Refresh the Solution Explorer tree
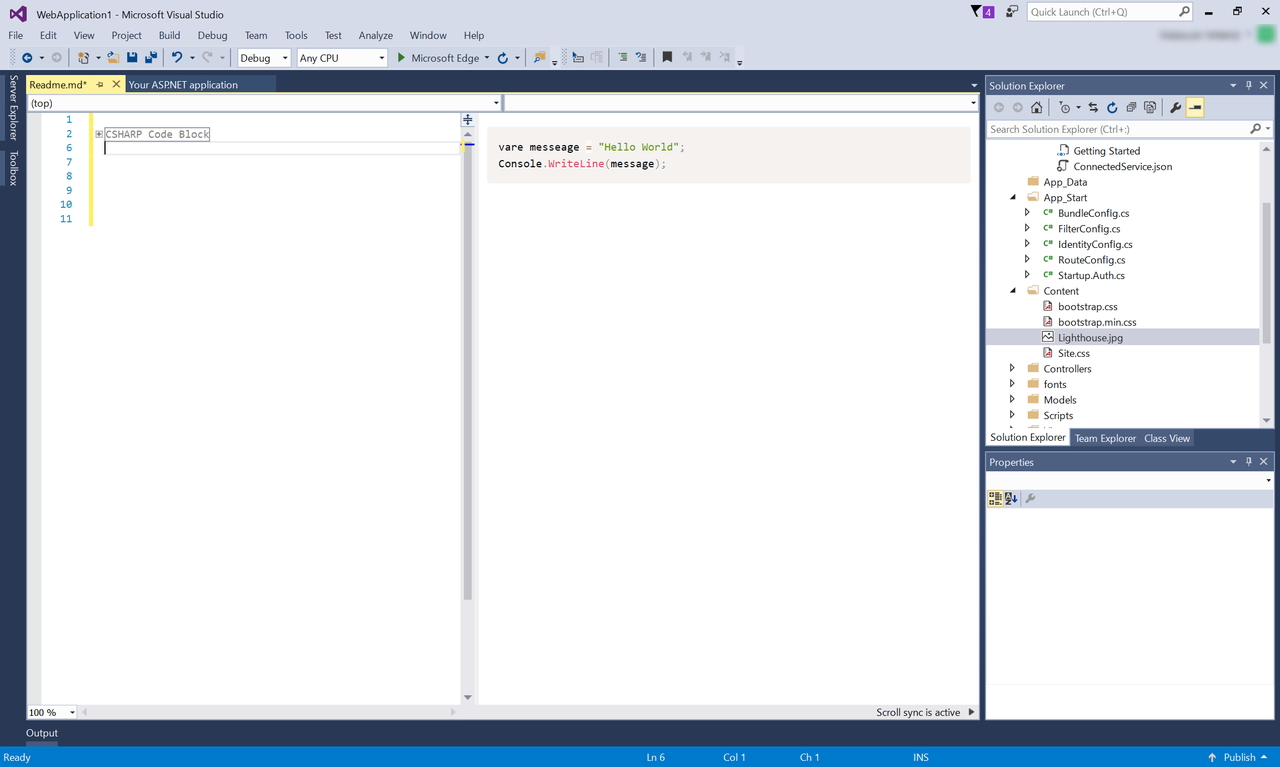The height and width of the screenshot is (767, 1280). tap(1112, 108)
